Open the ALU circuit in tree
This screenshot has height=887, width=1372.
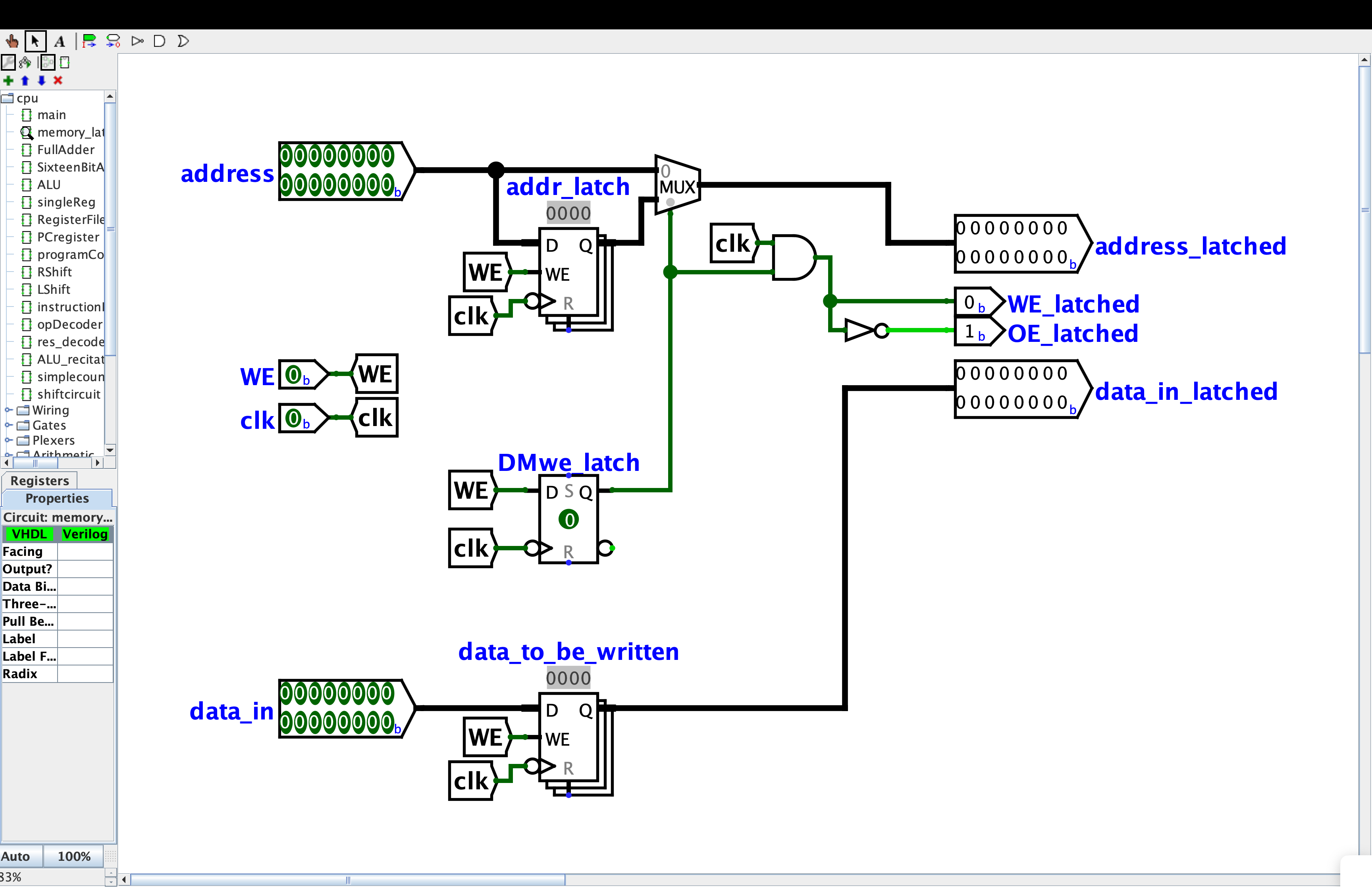(x=48, y=185)
